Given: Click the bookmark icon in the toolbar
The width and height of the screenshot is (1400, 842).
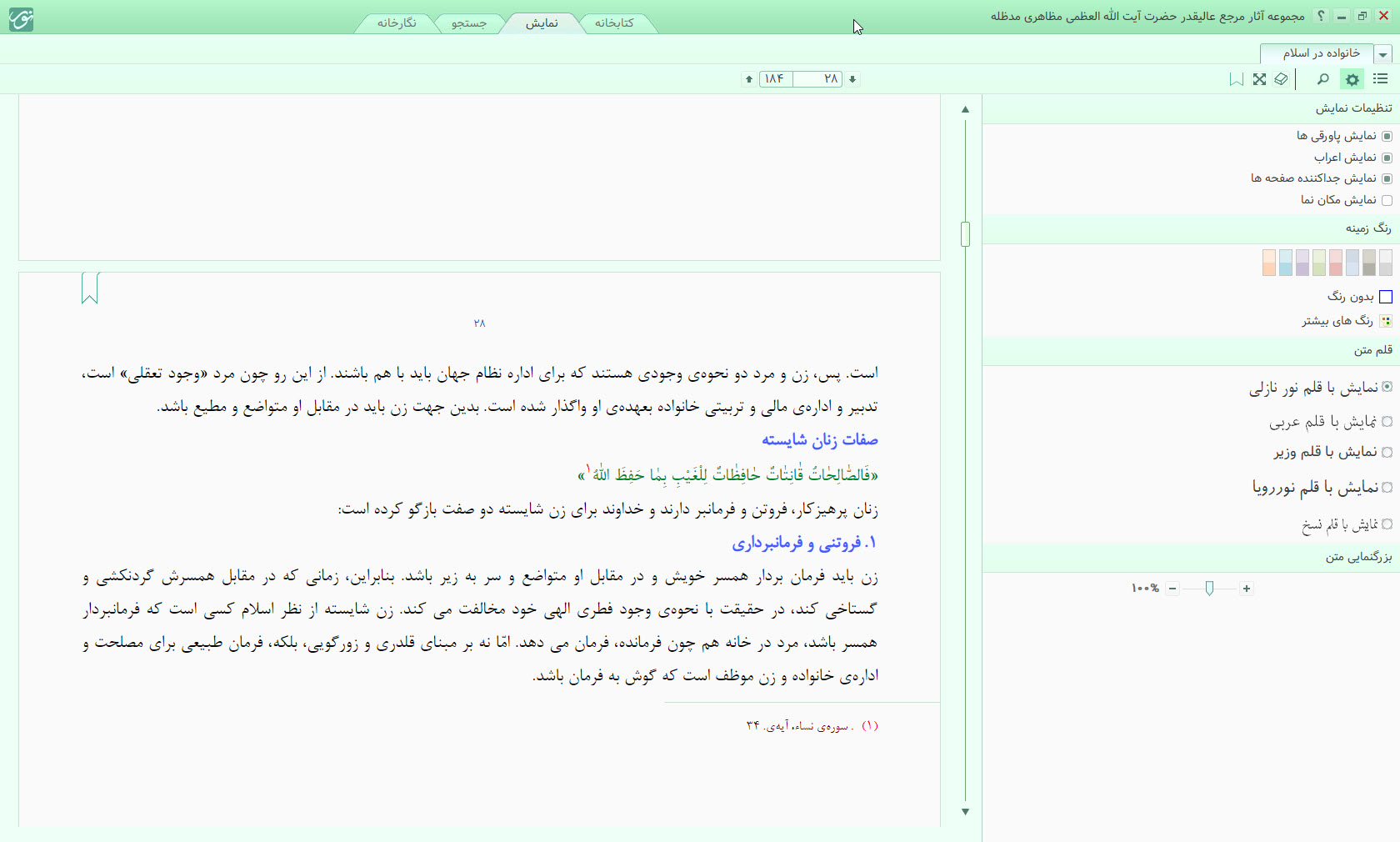Looking at the screenshot, I should coord(1237,79).
